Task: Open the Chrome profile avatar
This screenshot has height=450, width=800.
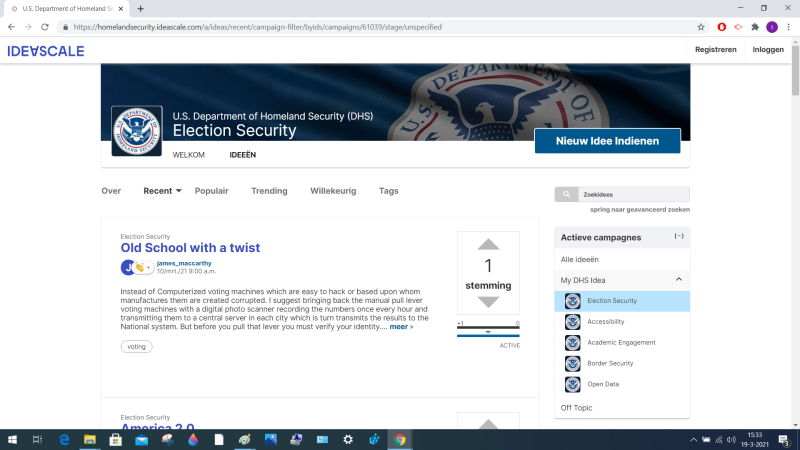Action: tap(772, 27)
